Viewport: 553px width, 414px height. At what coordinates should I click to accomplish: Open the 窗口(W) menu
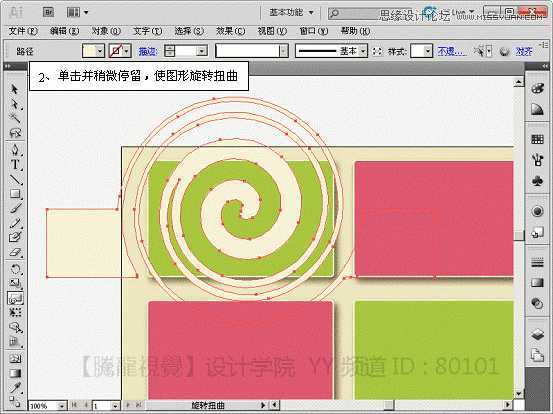point(314,31)
